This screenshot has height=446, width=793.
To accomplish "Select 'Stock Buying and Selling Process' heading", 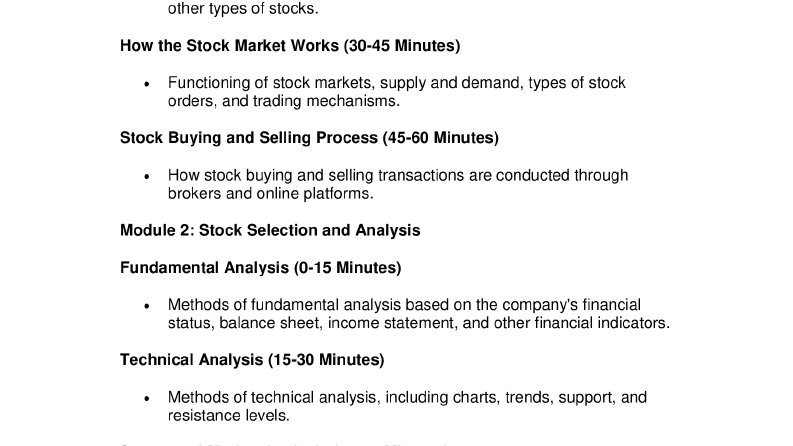I will point(309,138).
